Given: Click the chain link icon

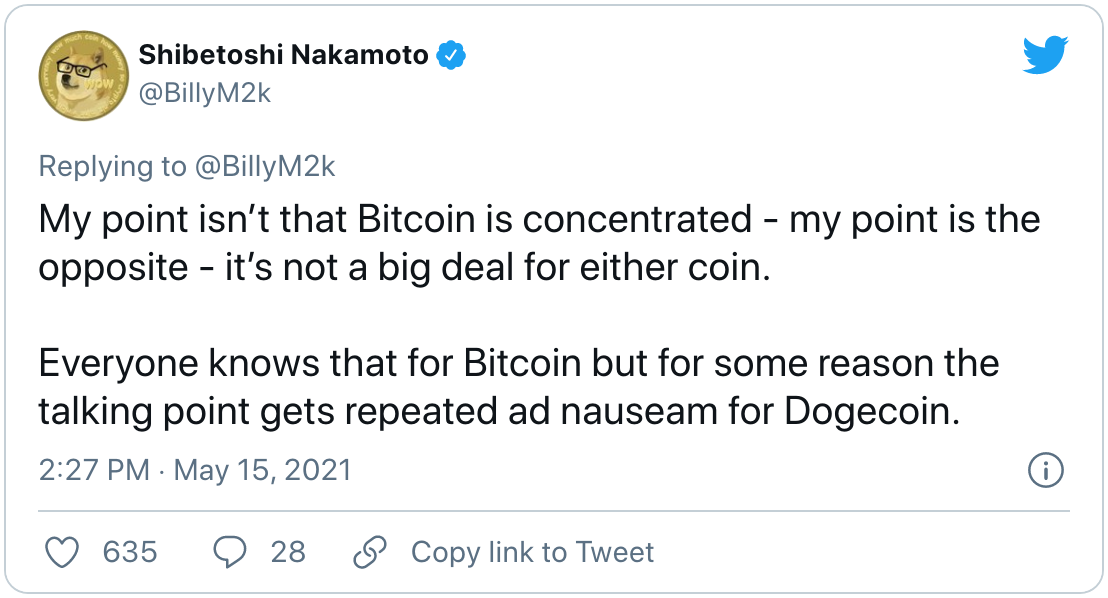Looking at the screenshot, I should pos(370,552).
